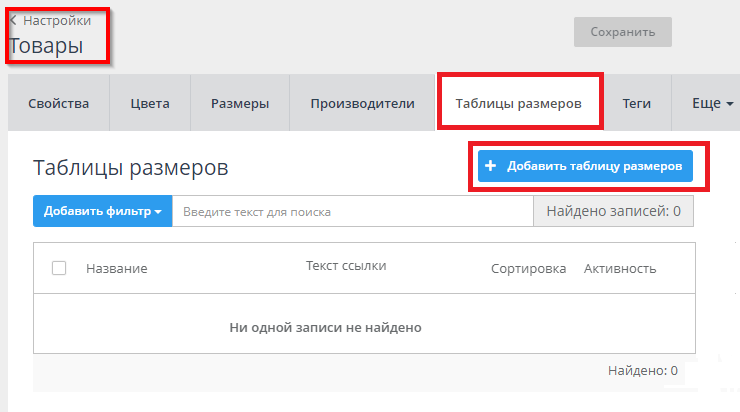Select the Производители tab
Viewport: 740px width, 412px height.
(362, 103)
